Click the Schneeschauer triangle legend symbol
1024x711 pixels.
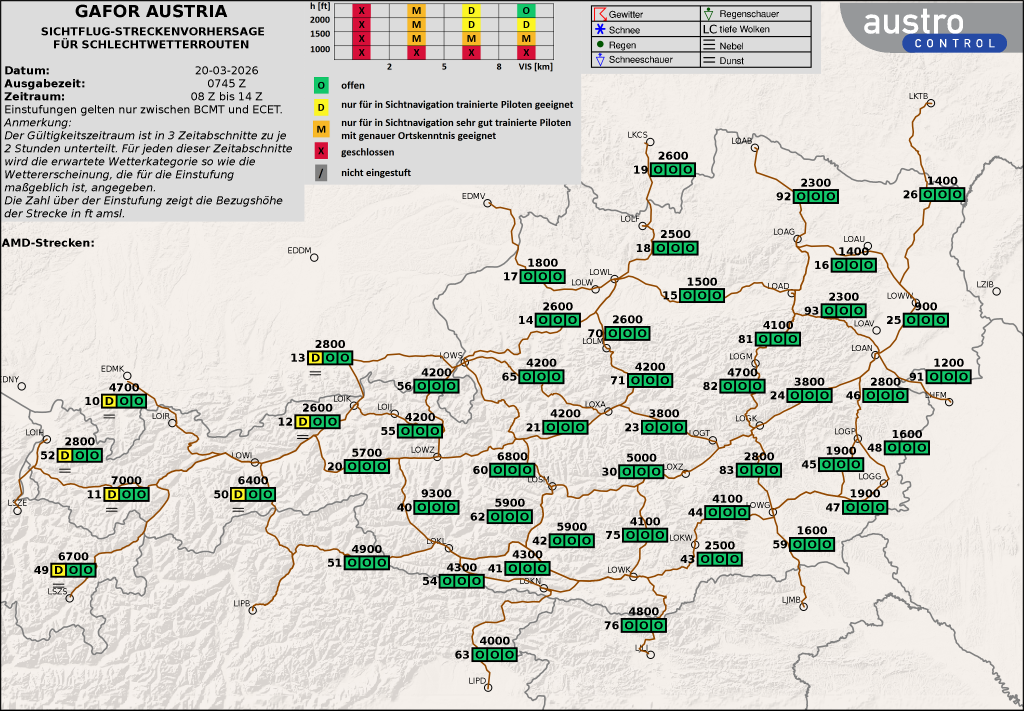point(599,60)
